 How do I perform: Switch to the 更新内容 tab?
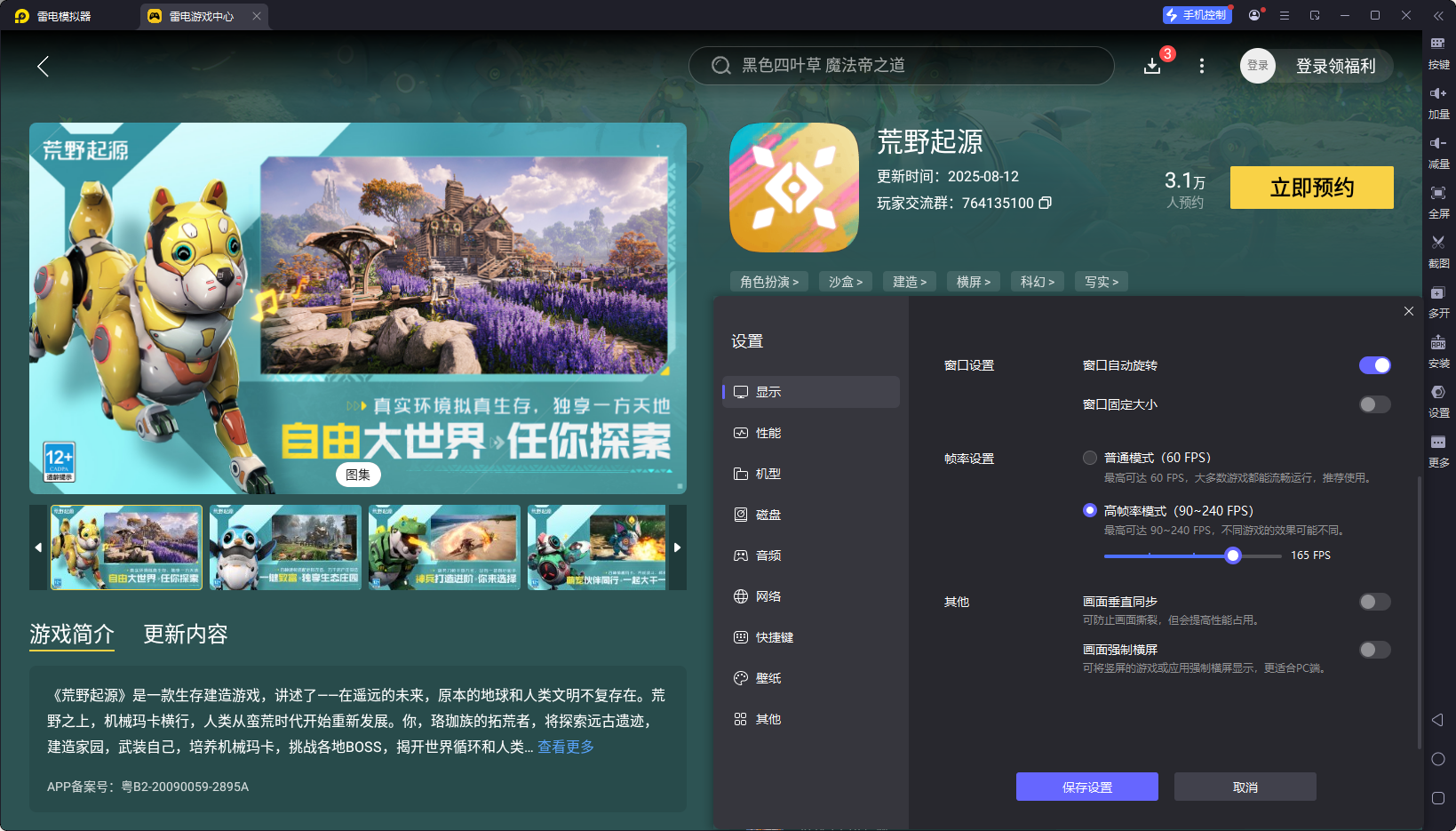click(185, 635)
